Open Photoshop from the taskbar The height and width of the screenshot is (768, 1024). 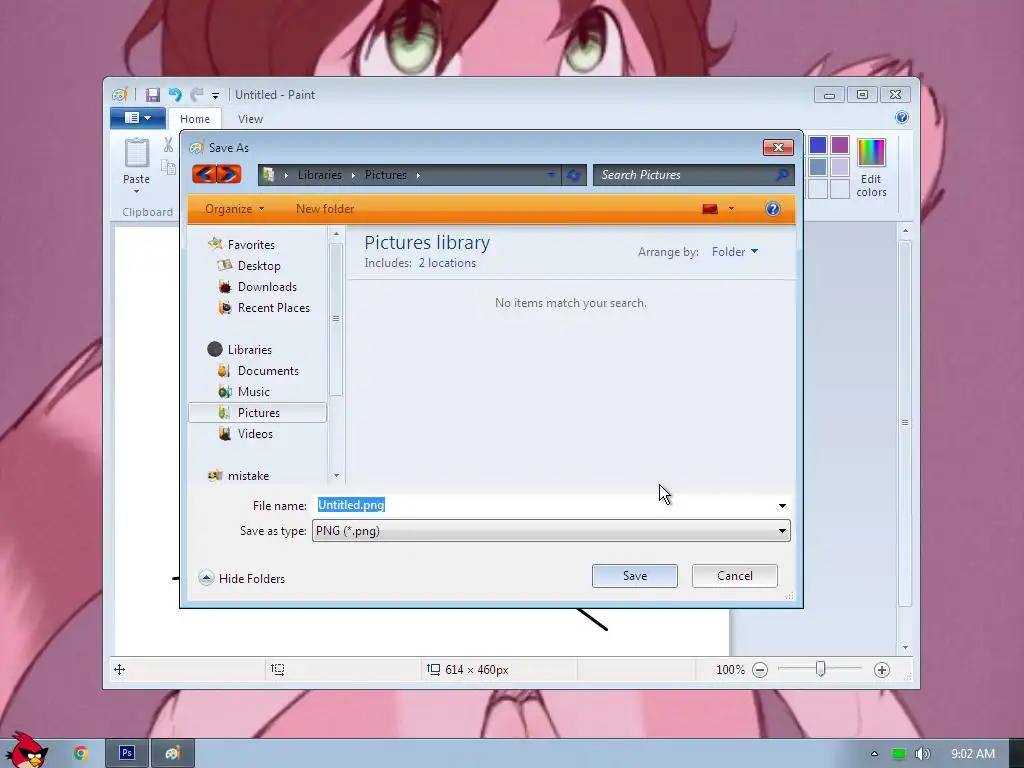(127, 753)
